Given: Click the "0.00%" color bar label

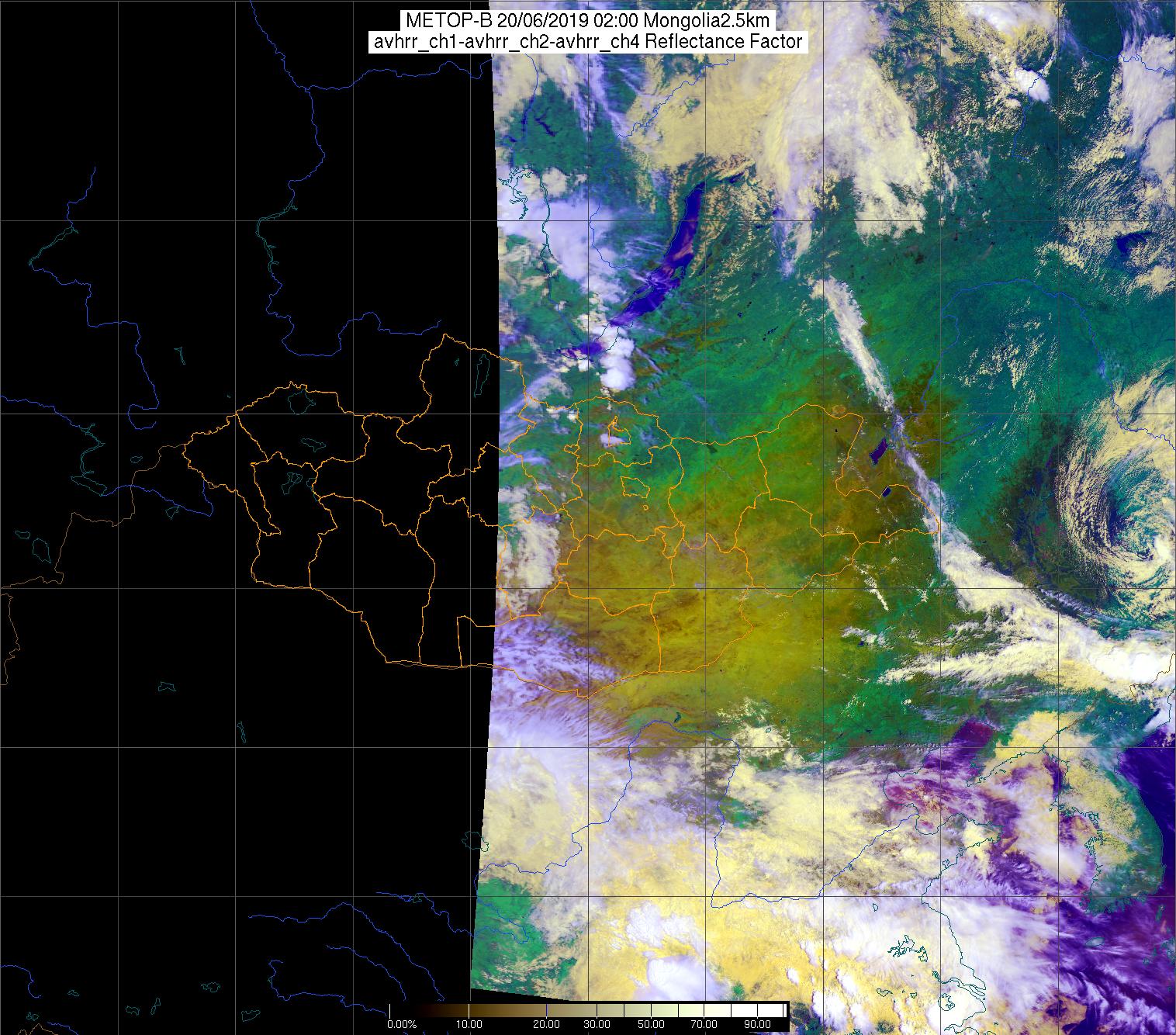Looking at the screenshot, I should pos(402,1025).
